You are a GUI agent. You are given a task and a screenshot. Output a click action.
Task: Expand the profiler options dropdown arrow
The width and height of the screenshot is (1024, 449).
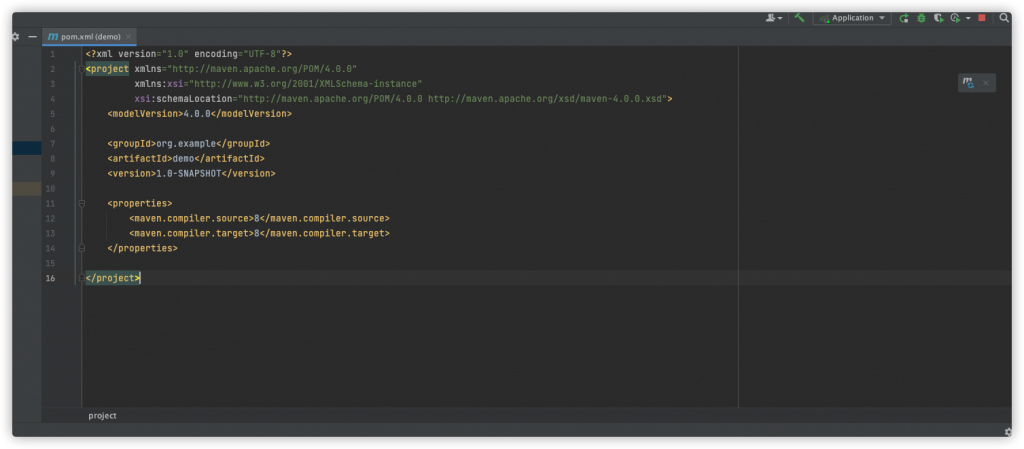(x=967, y=18)
